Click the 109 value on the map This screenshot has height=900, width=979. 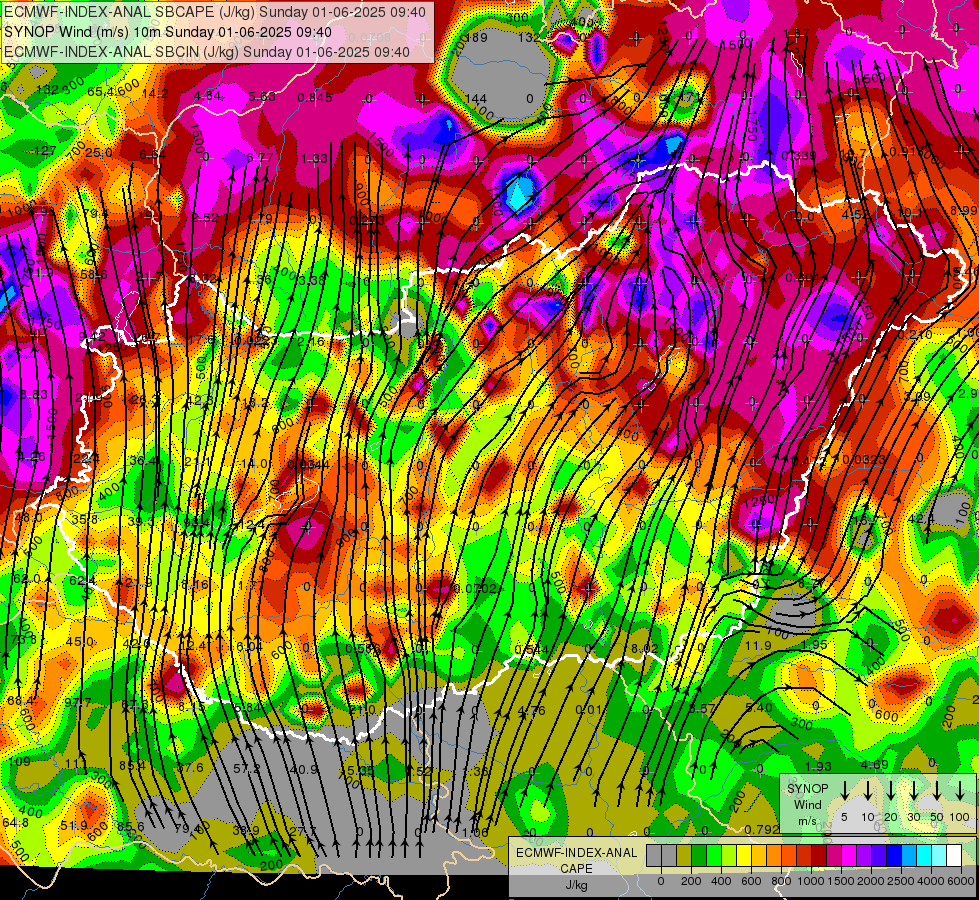pyautogui.click(x=19, y=761)
